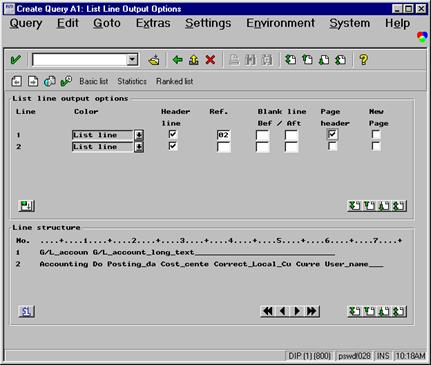Click Blank line Aft field for line 1
Screen dimensions: 431x365
(291, 135)
